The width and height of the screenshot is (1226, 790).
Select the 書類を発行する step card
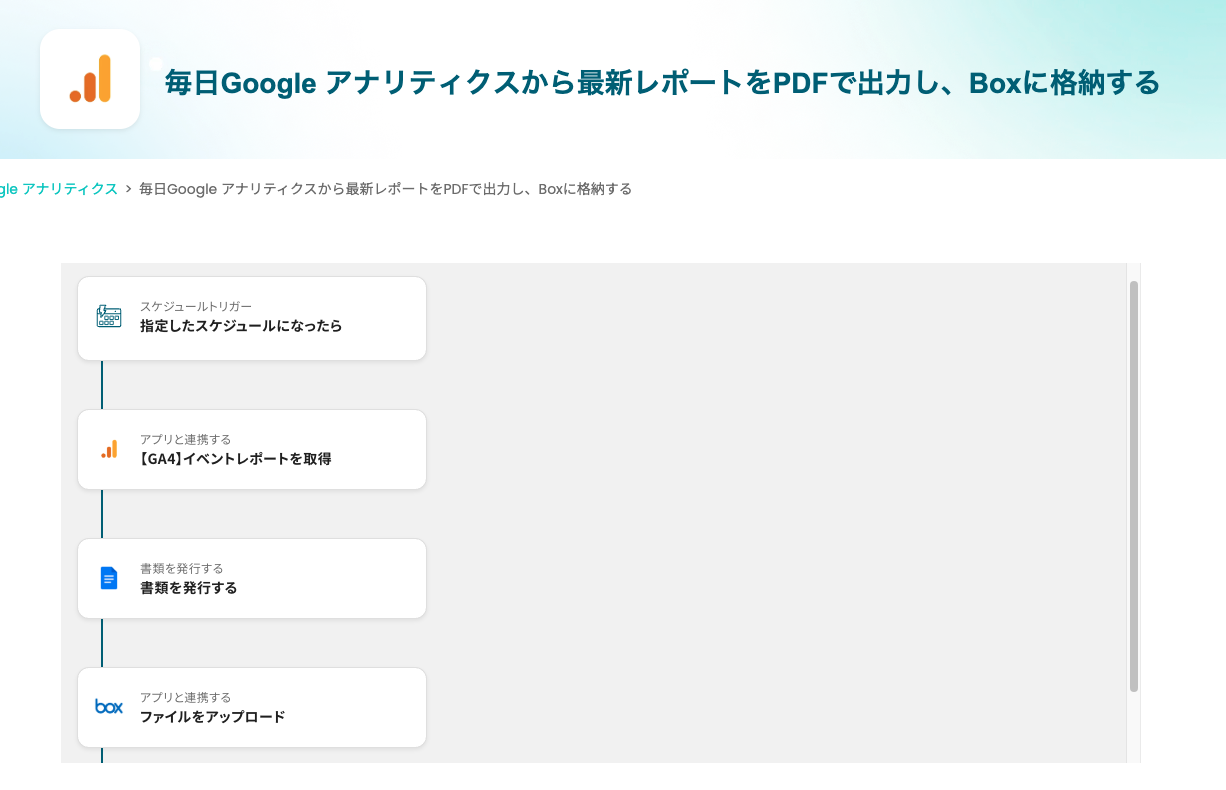[x=252, y=578]
